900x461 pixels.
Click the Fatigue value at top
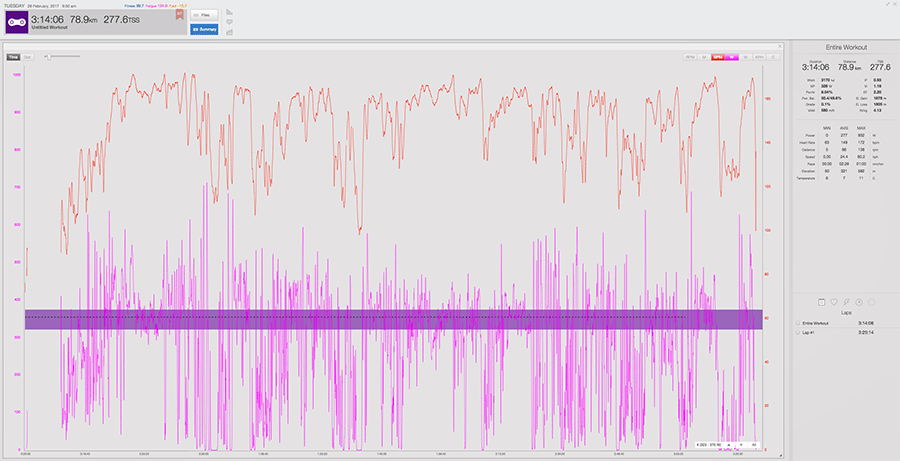(156, 6)
